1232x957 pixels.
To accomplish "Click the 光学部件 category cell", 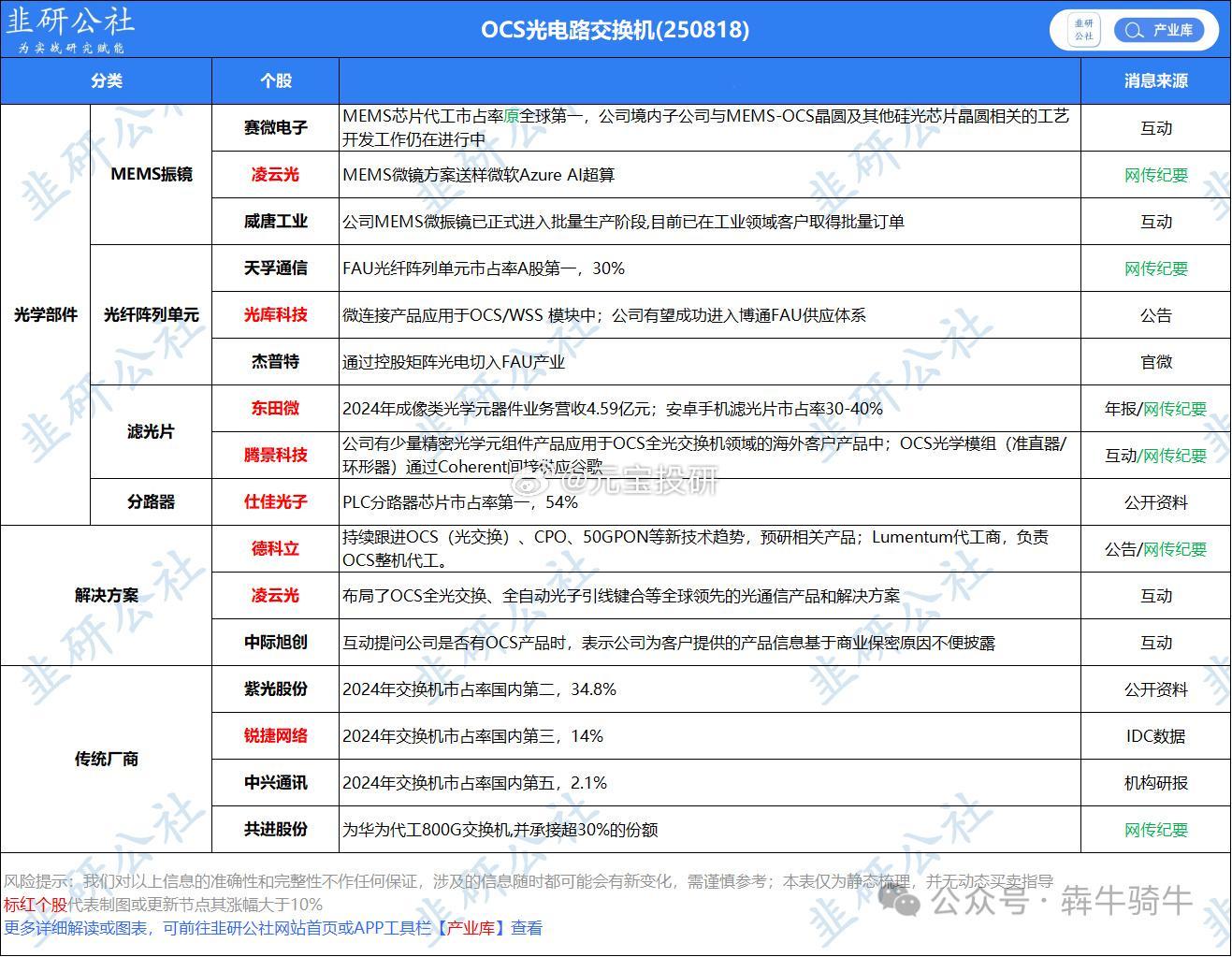I will click(x=45, y=314).
